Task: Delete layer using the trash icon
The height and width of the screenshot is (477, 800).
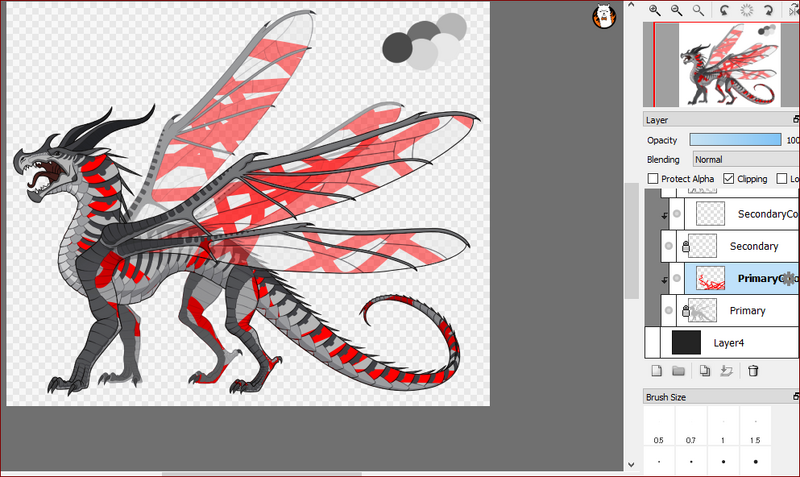Action: [753, 371]
